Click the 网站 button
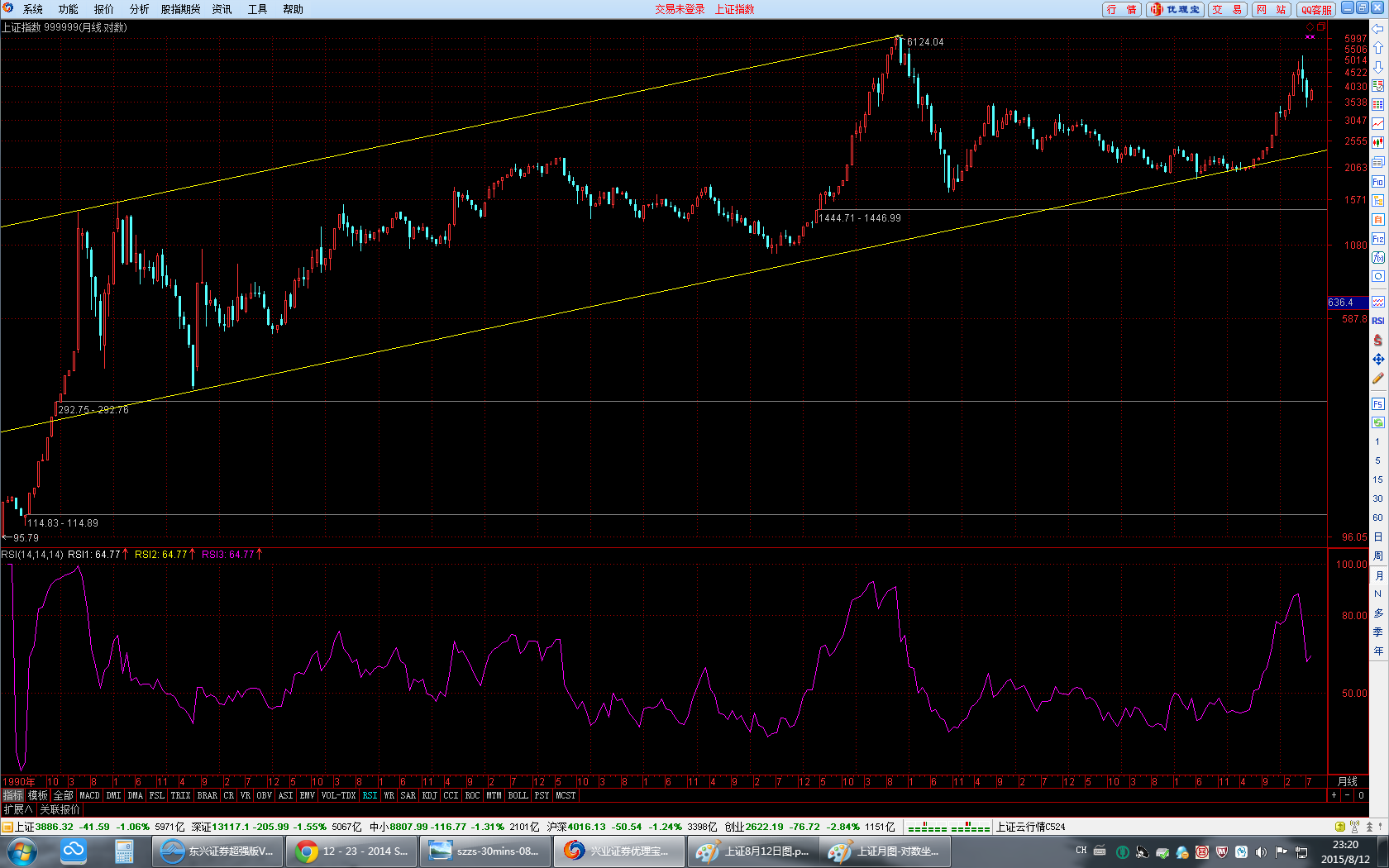The height and width of the screenshot is (868, 1389). coord(1272,9)
